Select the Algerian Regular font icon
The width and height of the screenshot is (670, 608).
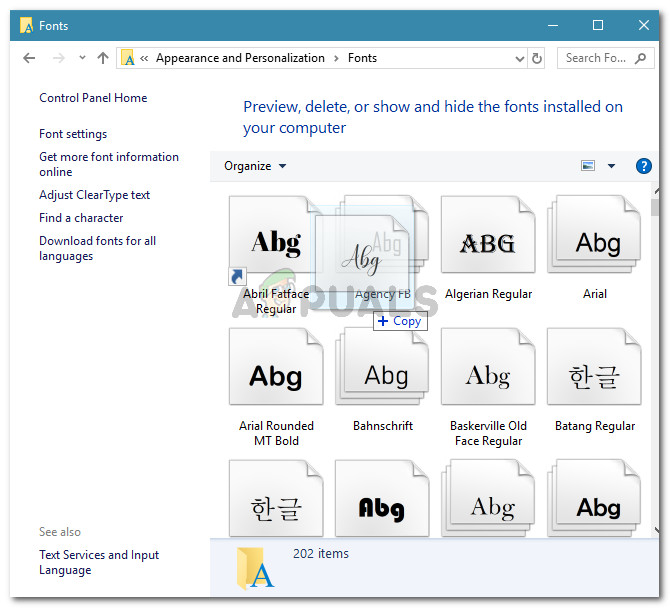488,235
